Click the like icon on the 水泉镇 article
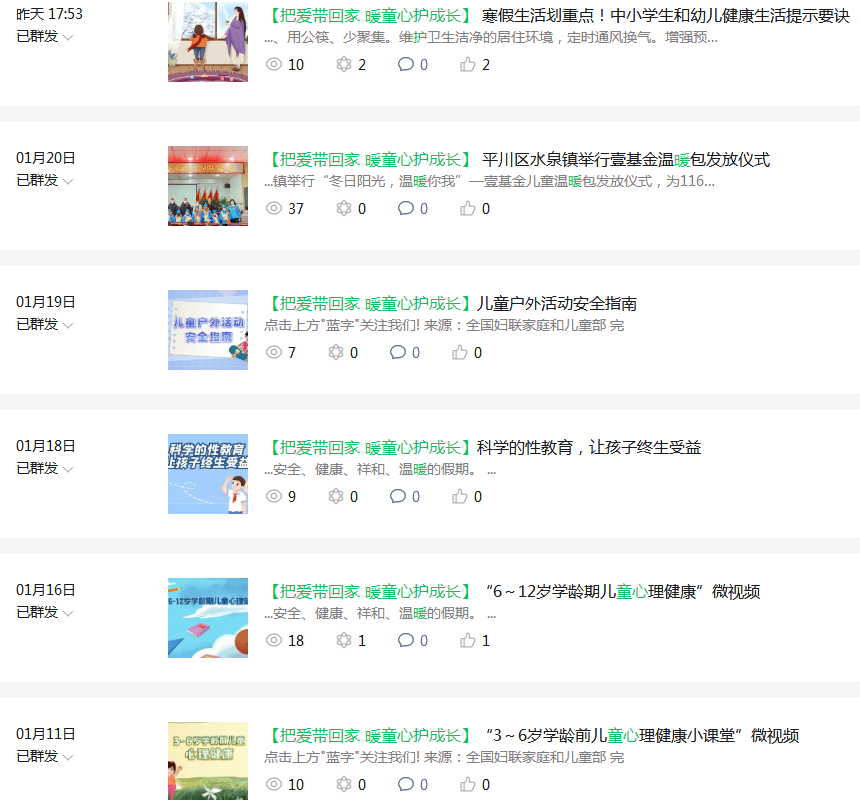Viewport: 860px width, 800px height. pos(468,209)
